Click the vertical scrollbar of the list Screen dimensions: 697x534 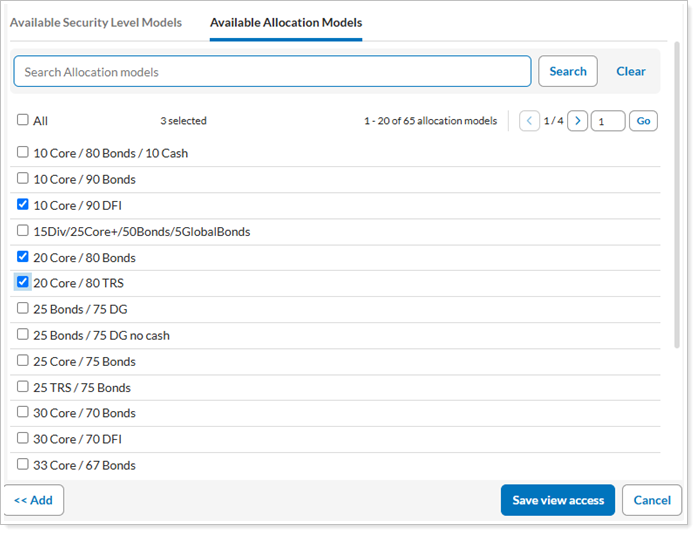(677, 195)
